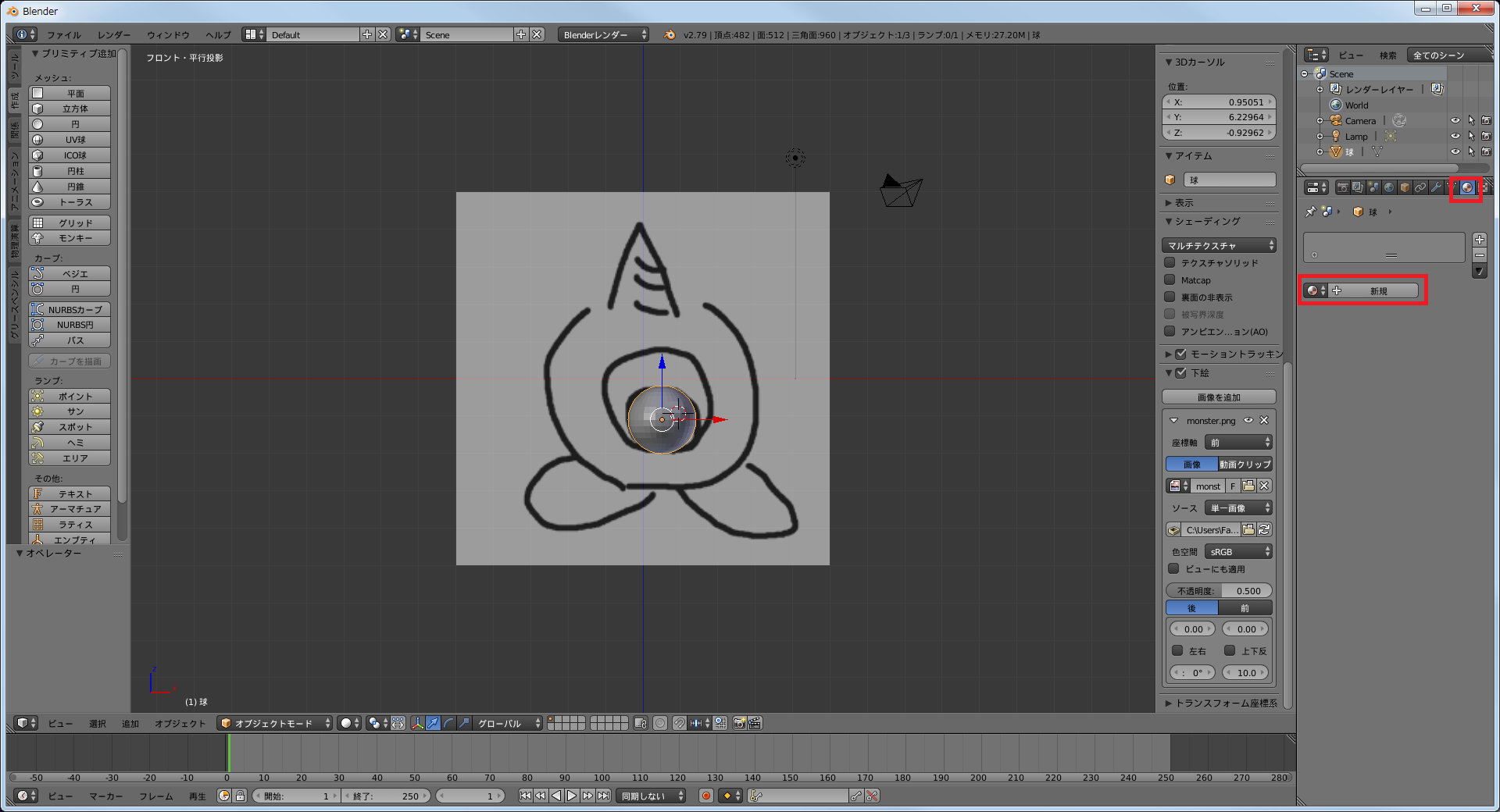Image resolution: width=1500 pixels, height=812 pixels.
Task: Click the 画像を追加 button
Action: (1219, 397)
